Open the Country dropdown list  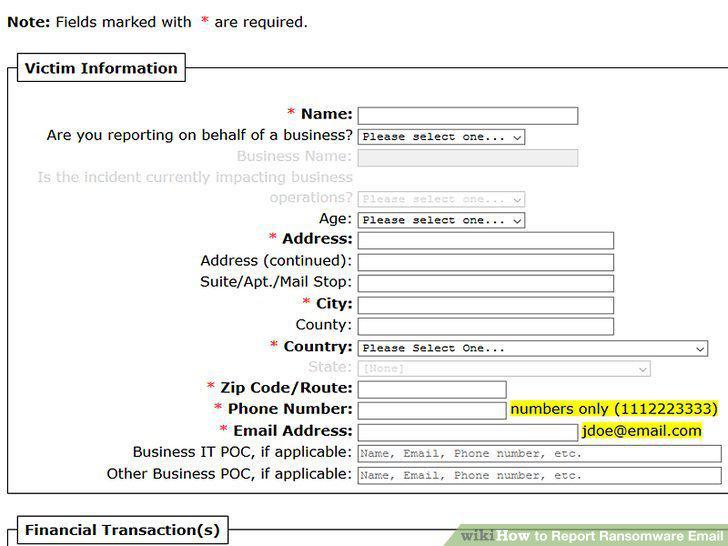click(533, 348)
